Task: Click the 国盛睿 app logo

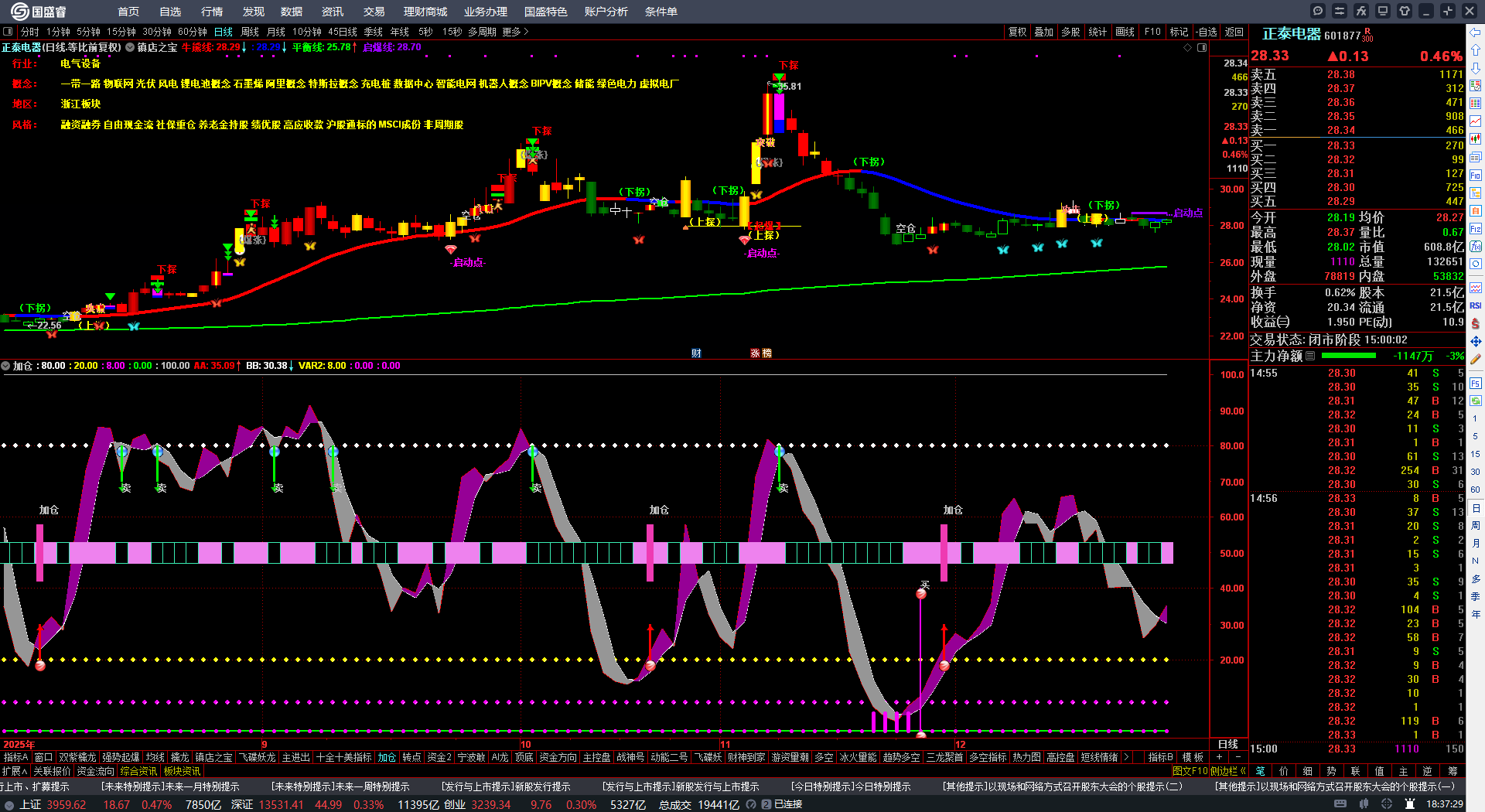Action: [39, 12]
